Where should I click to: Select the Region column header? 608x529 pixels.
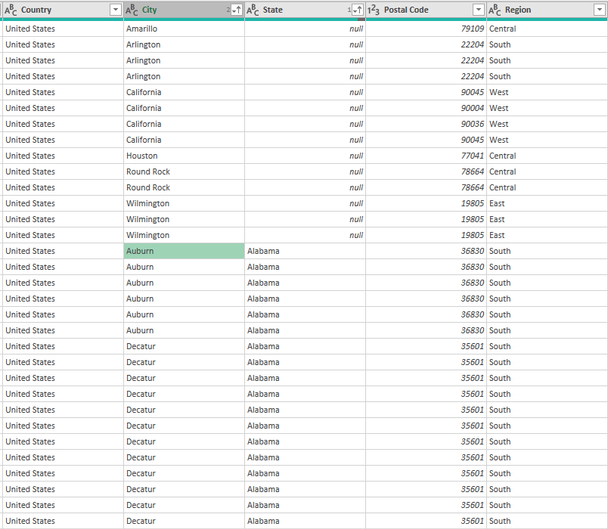[547, 10]
